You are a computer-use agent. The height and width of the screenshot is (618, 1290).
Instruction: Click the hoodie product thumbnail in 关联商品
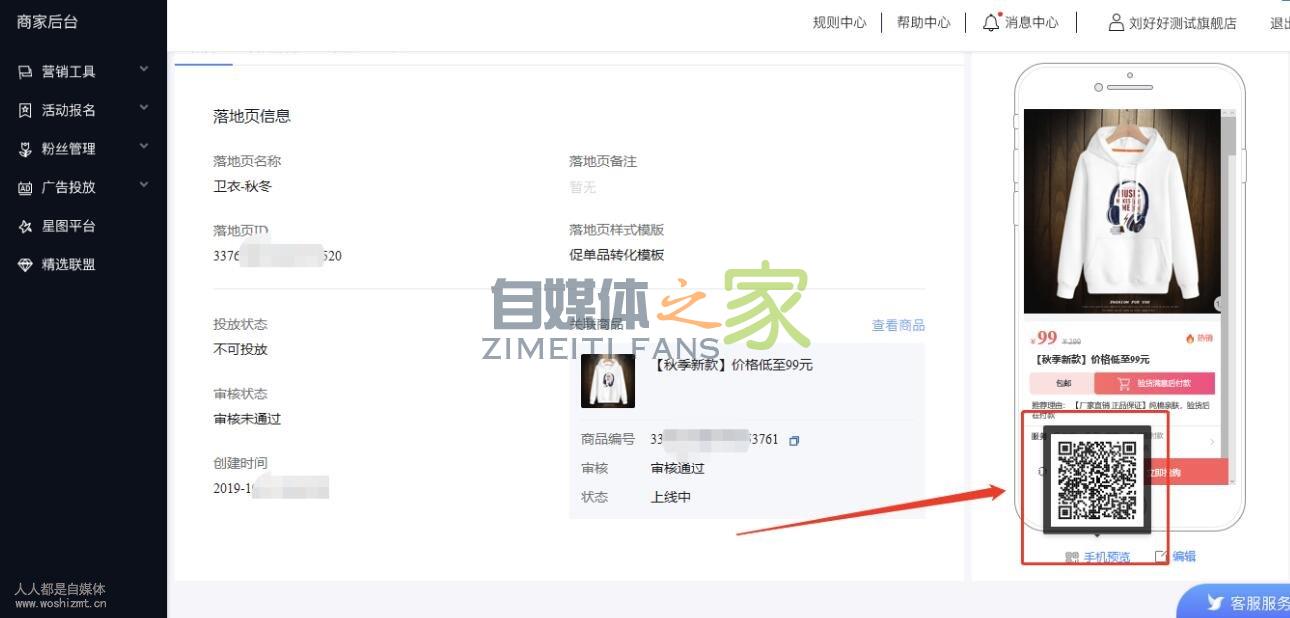(607, 381)
